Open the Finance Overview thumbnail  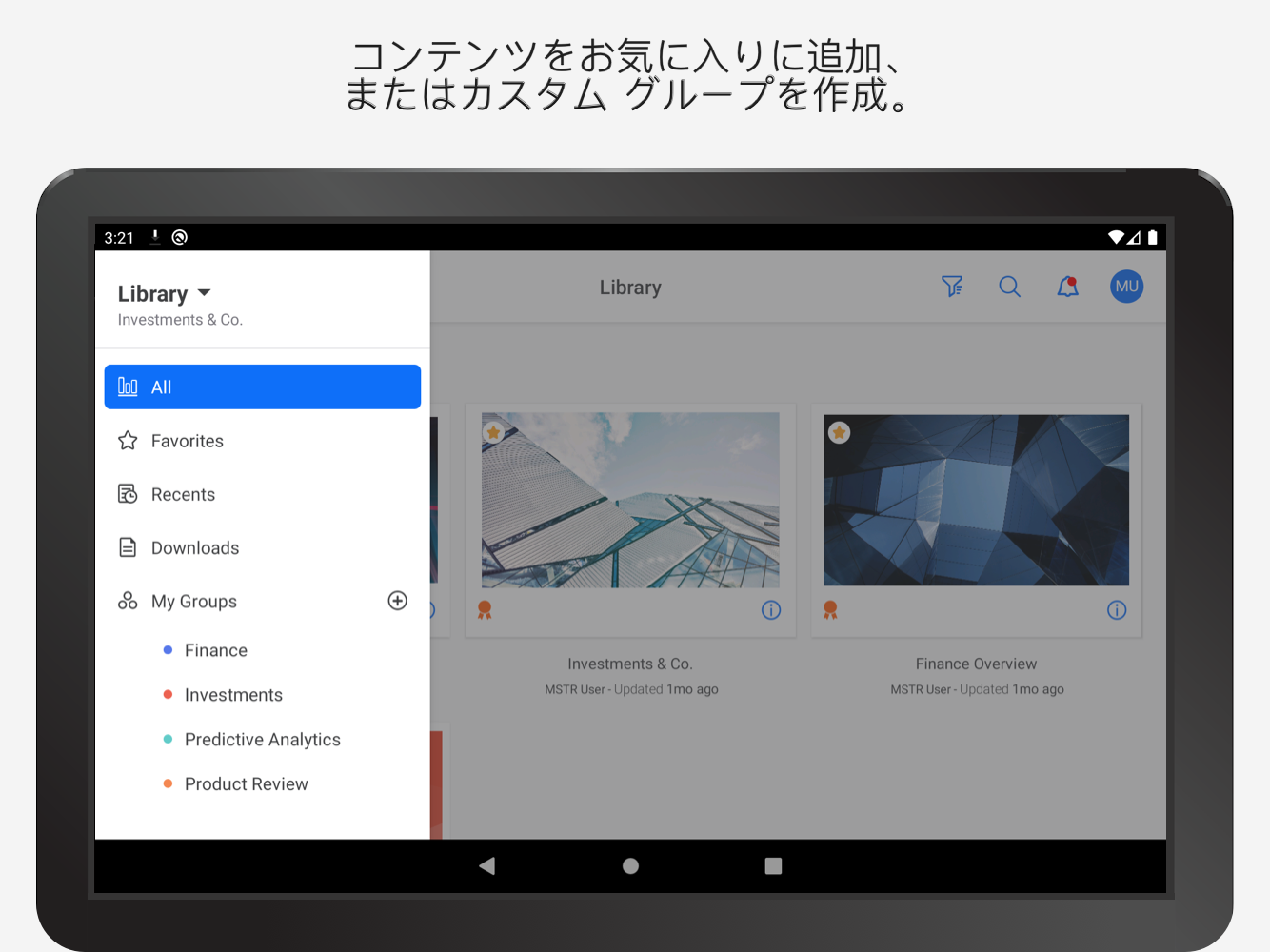pos(977,500)
